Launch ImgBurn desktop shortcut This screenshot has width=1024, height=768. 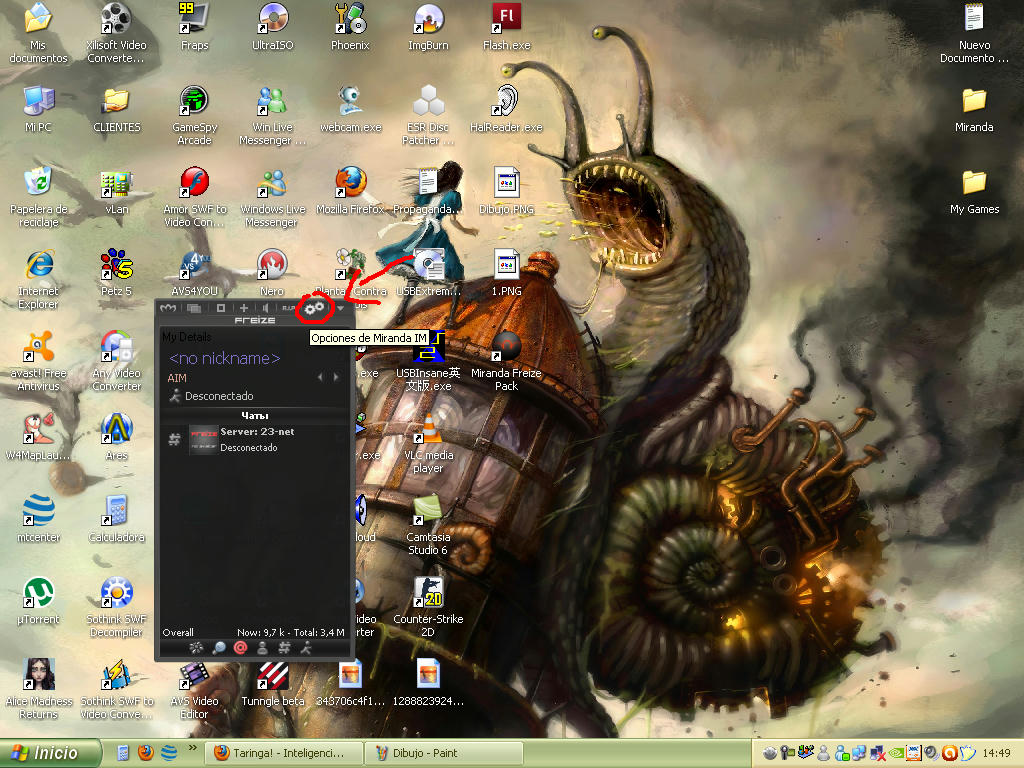(x=428, y=27)
